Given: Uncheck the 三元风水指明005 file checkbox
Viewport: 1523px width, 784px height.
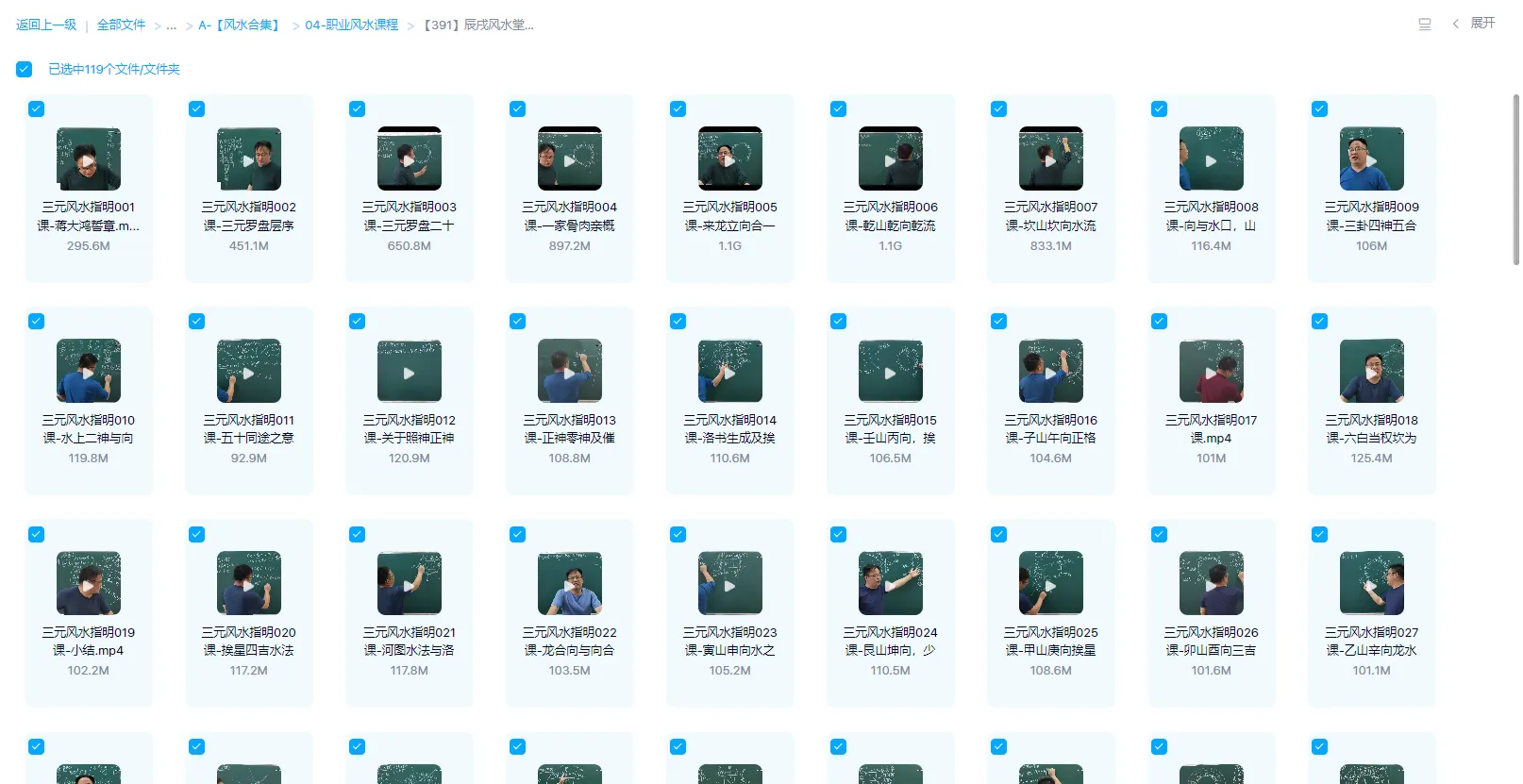Looking at the screenshot, I should pos(678,108).
